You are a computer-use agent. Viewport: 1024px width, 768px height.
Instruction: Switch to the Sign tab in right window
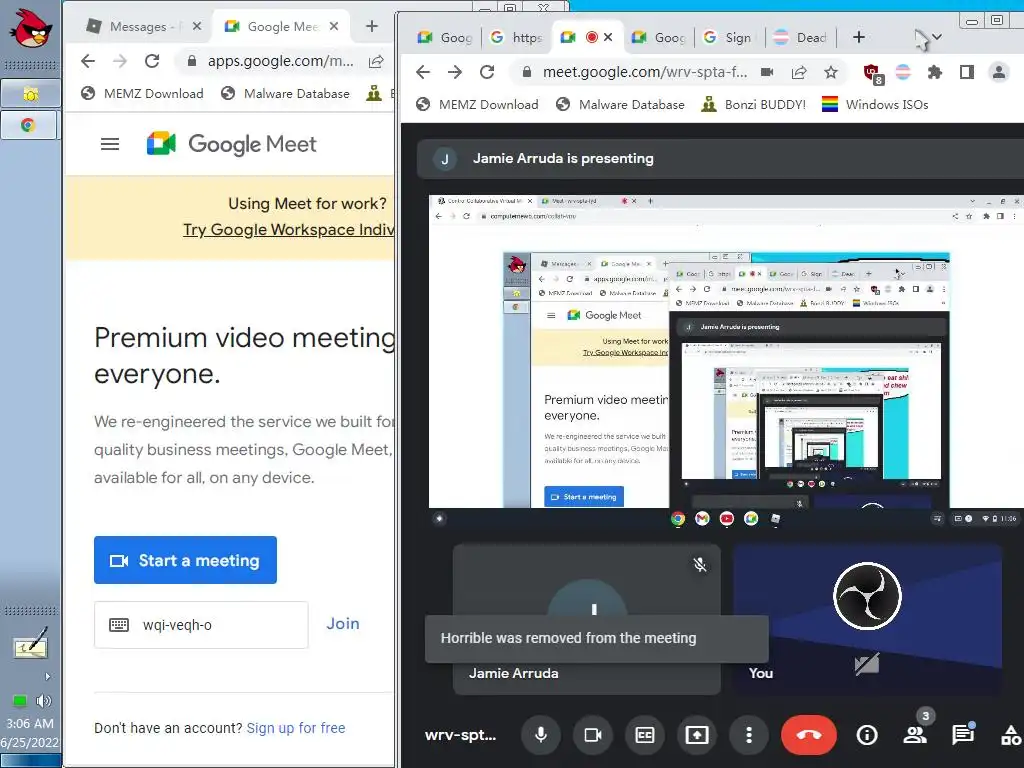coord(729,38)
